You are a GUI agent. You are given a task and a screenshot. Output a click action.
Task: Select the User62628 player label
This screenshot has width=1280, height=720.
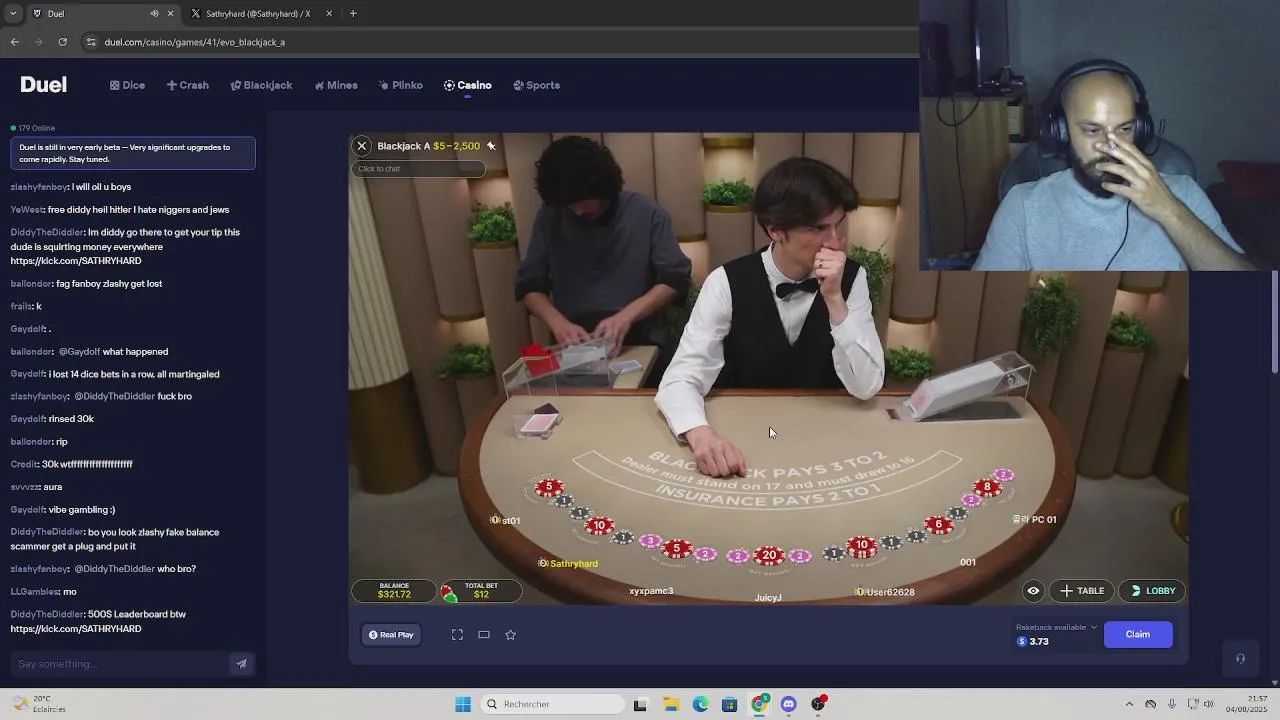pyautogui.click(x=886, y=592)
